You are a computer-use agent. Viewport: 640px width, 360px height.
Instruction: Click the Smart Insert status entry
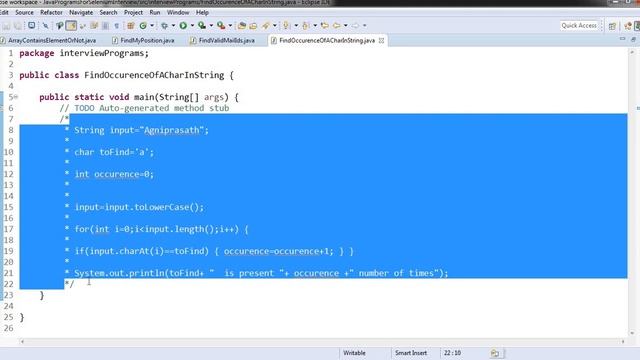click(x=411, y=353)
